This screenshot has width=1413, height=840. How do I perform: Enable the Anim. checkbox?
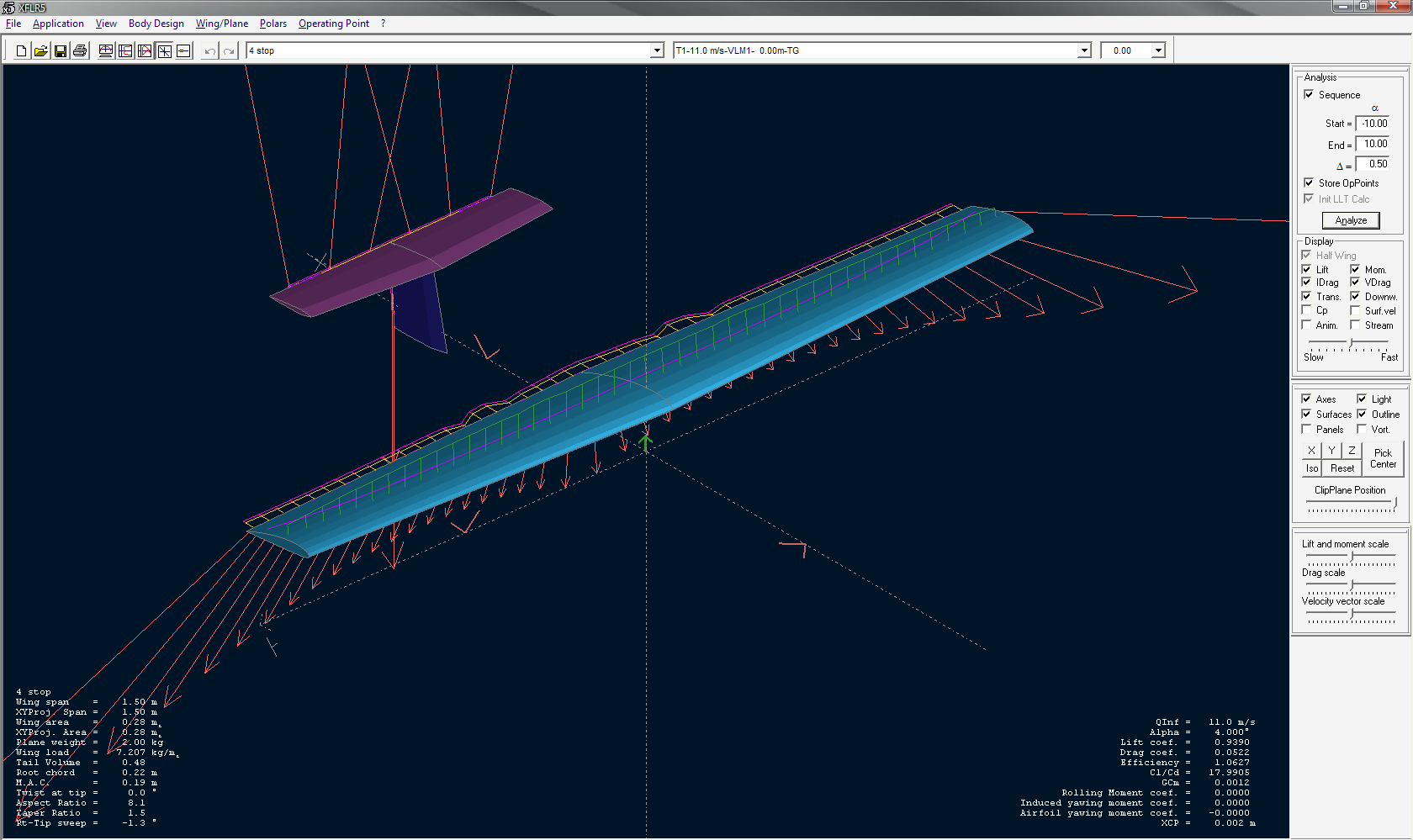1306,325
